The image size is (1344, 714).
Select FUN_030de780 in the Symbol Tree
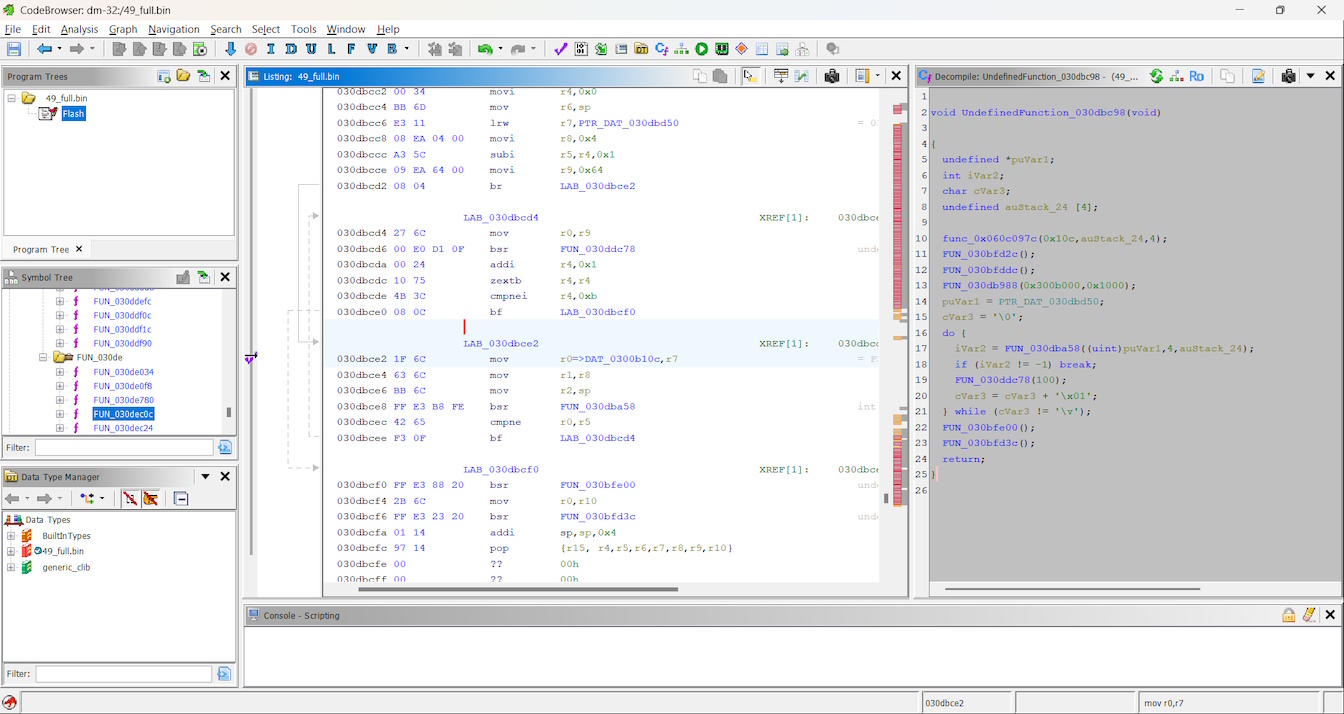(123, 400)
